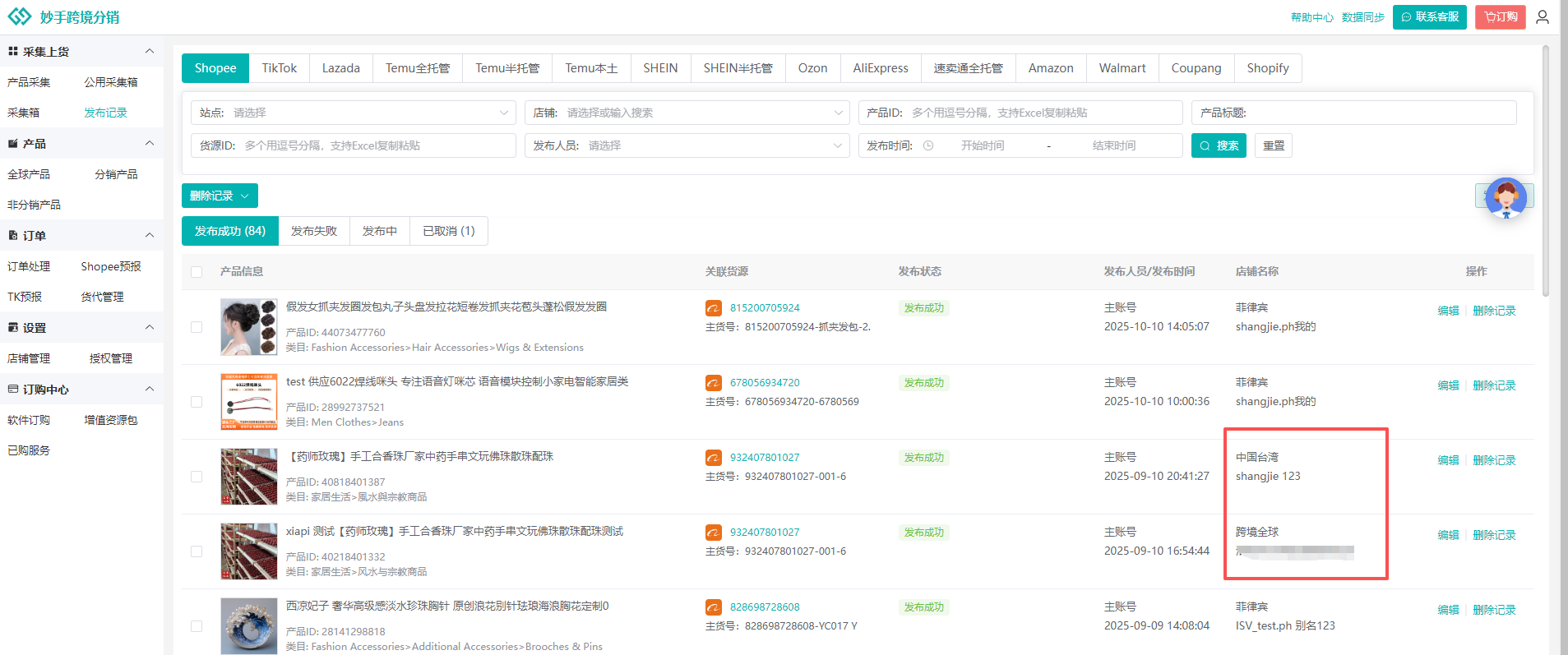Click the user profile icon
This screenshot has width=1568, height=655.
tap(1543, 17)
